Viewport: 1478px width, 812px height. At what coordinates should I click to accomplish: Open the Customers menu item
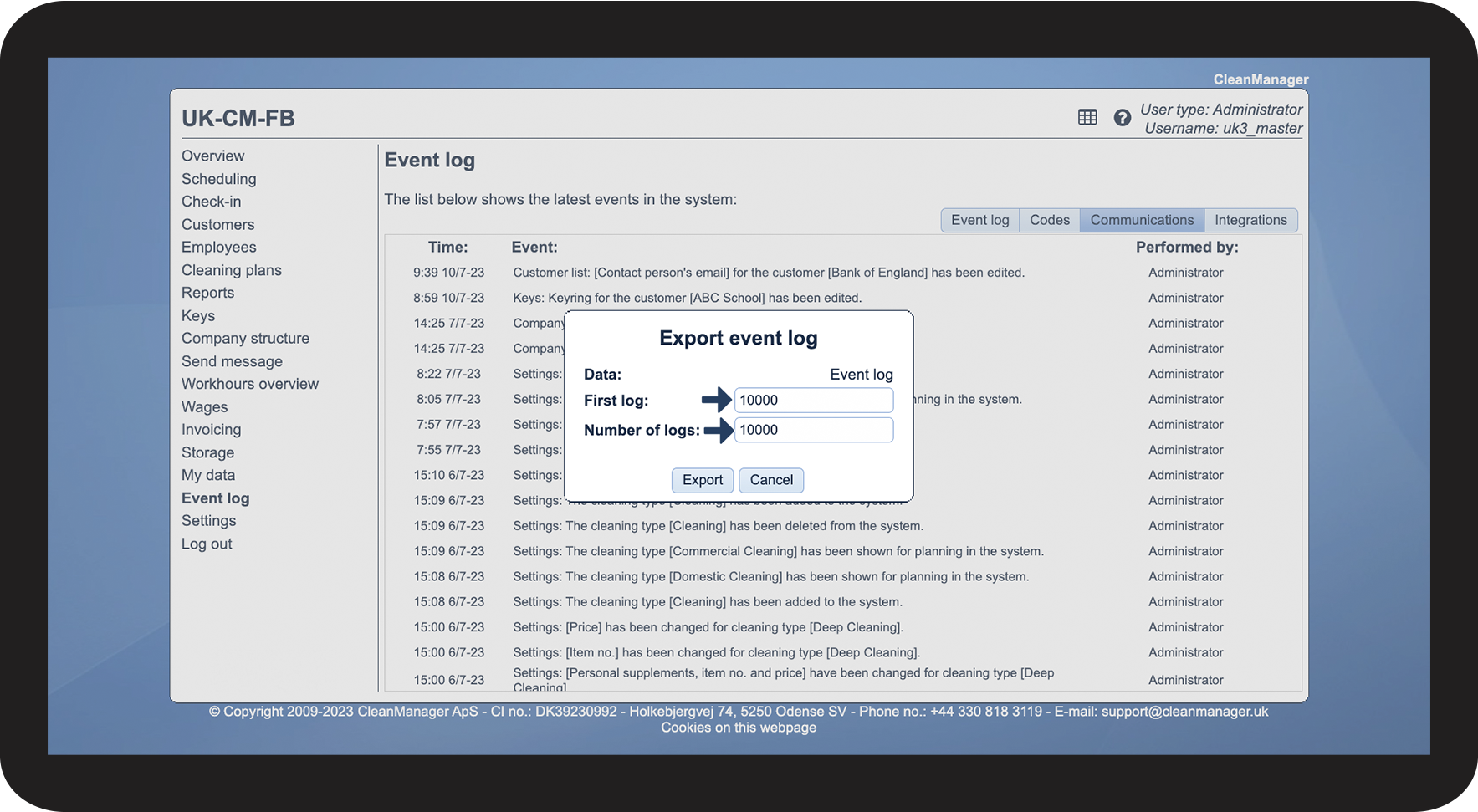[217, 225]
